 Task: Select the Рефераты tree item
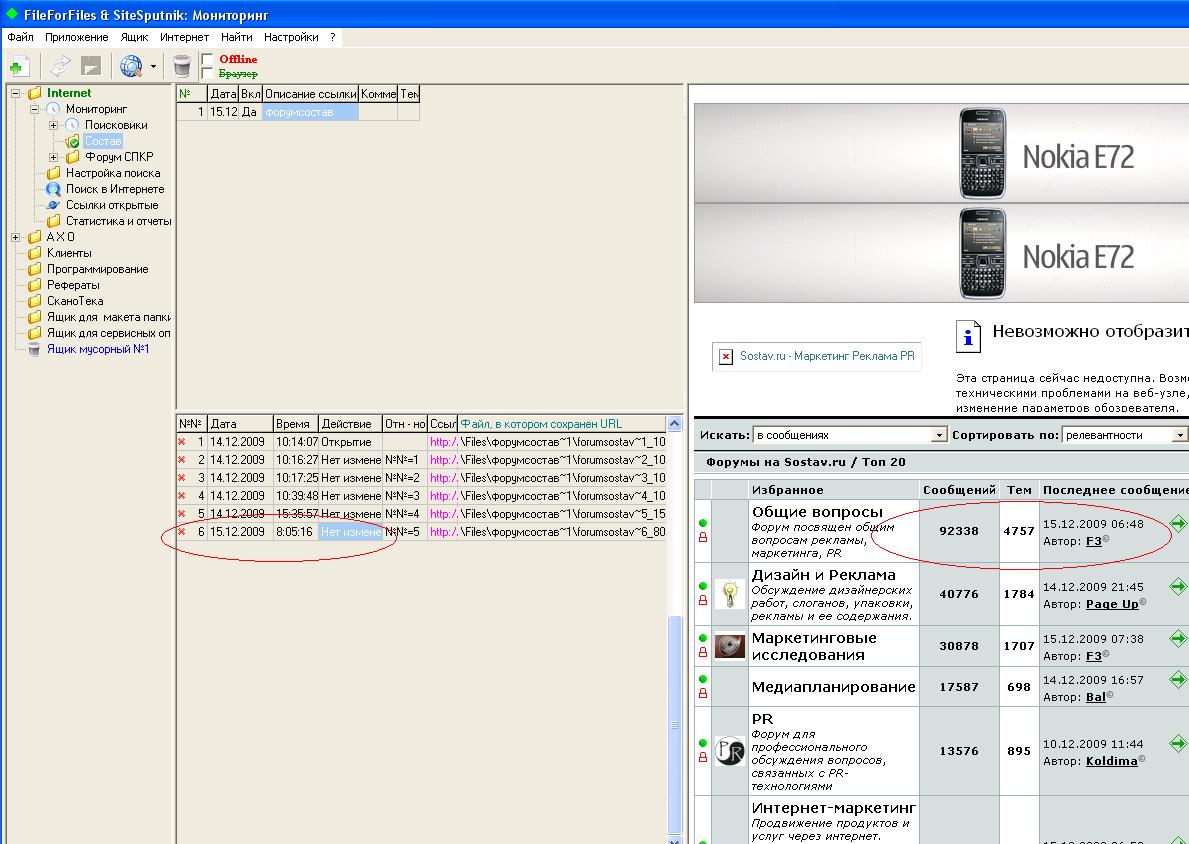73,285
